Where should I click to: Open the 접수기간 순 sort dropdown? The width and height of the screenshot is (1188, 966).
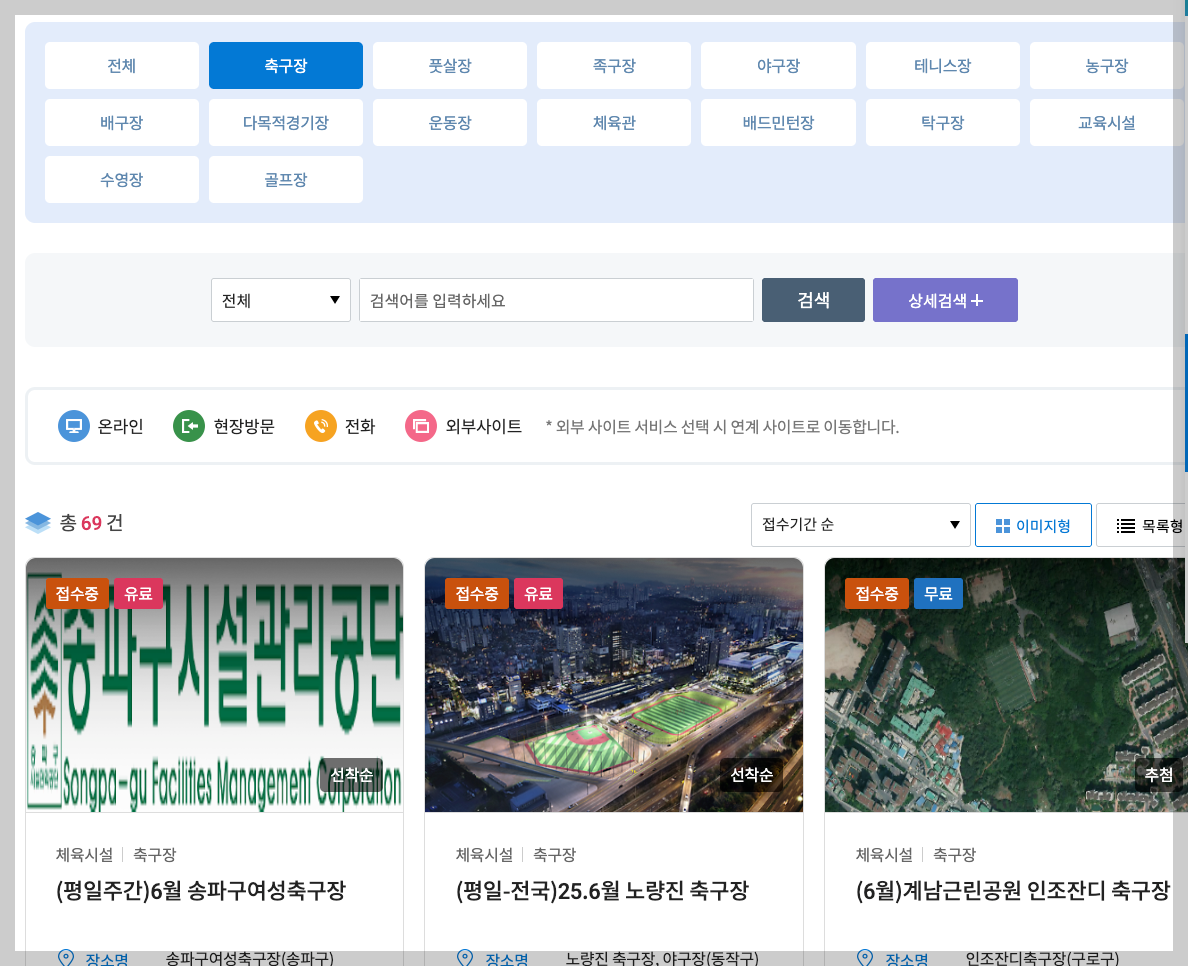tap(860, 524)
